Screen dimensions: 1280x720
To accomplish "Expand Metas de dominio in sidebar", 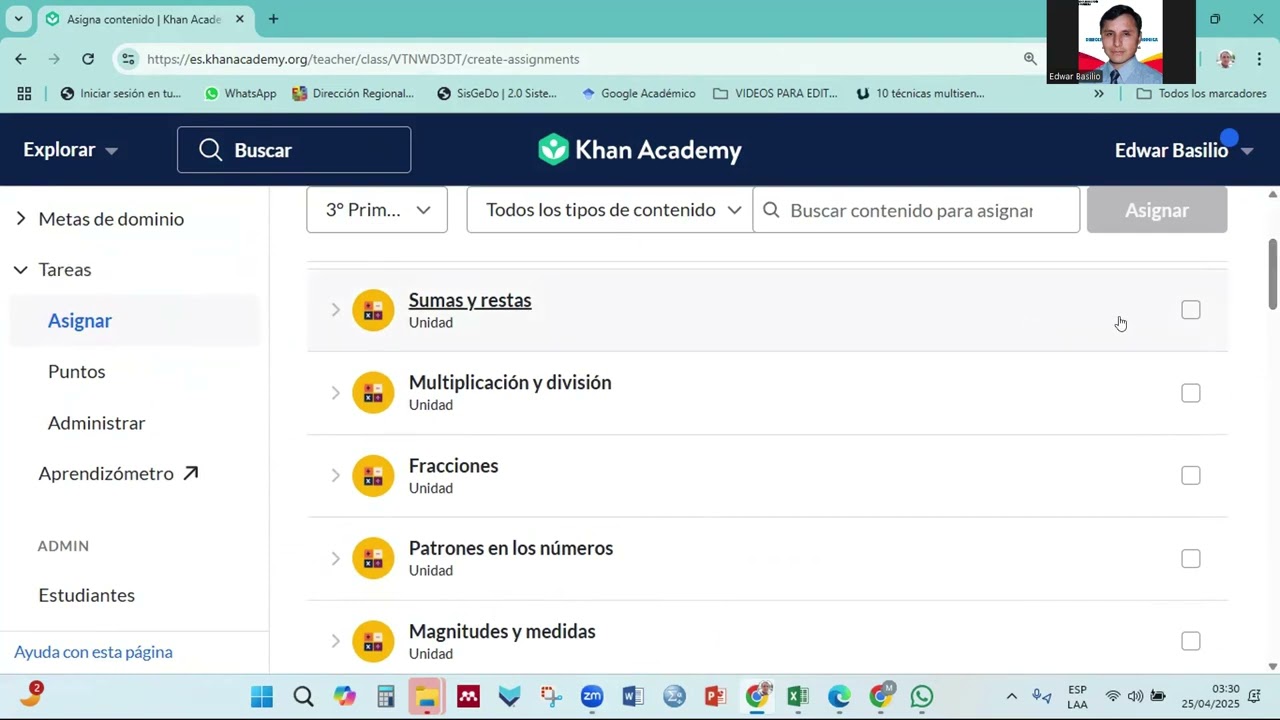I will [x=21, y=218].
